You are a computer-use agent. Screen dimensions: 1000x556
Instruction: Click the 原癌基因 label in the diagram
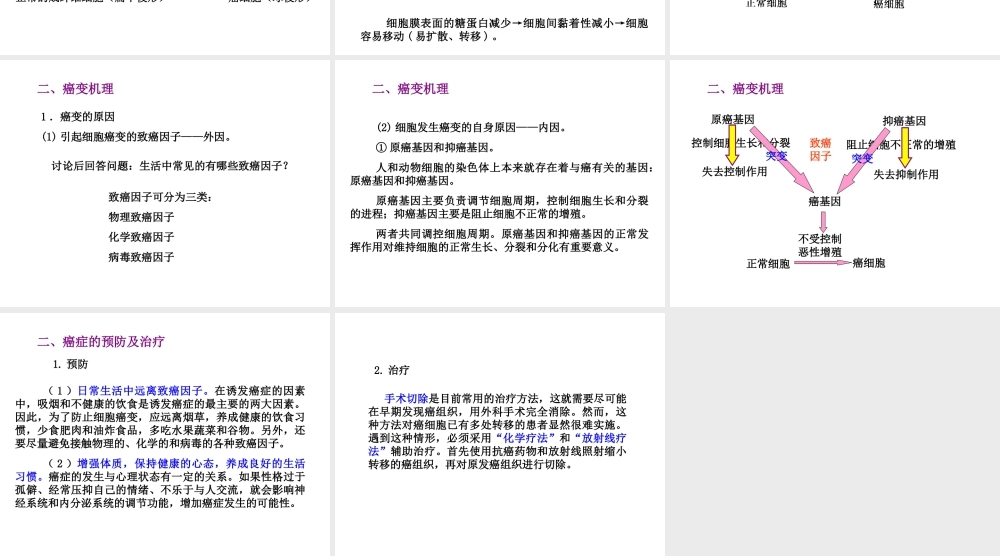(x=733, y=119)
